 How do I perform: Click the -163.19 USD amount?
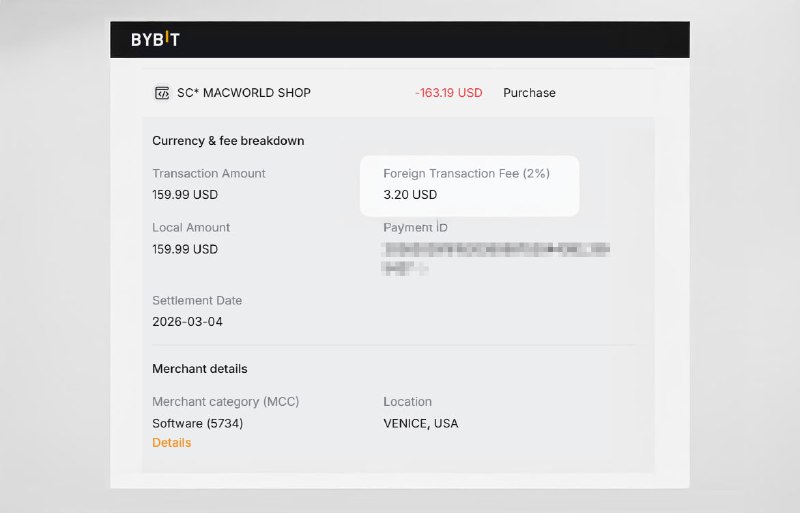click(448, 93)
